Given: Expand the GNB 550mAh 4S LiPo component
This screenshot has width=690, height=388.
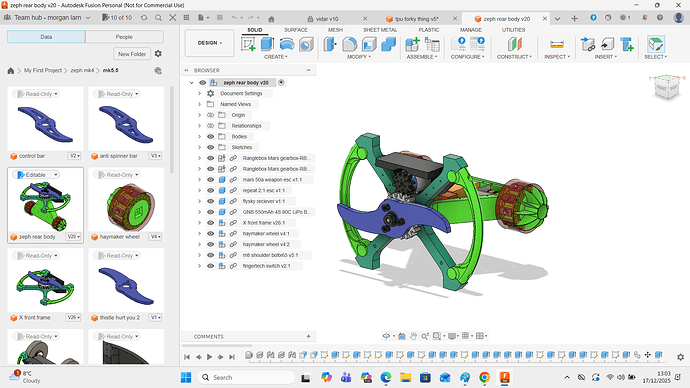Looking at the screenshot, I should click(199, 212).
